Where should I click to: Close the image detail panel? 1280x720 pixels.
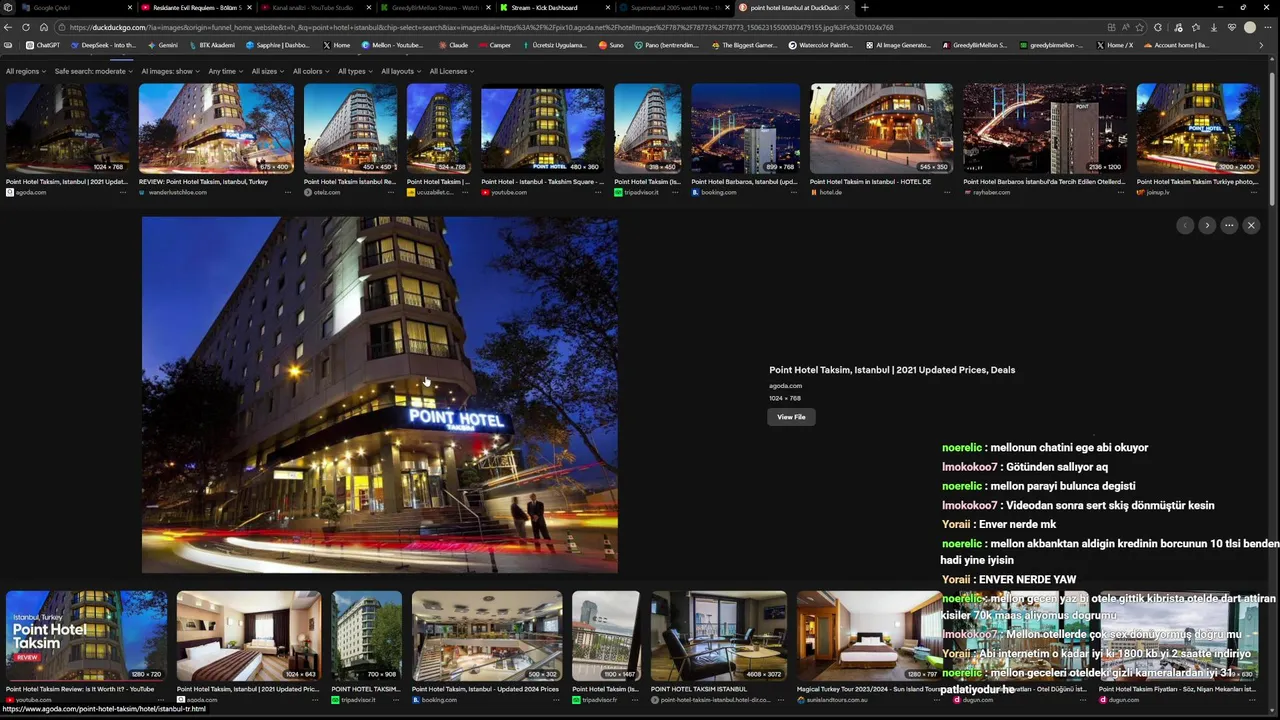[1251, 225]
